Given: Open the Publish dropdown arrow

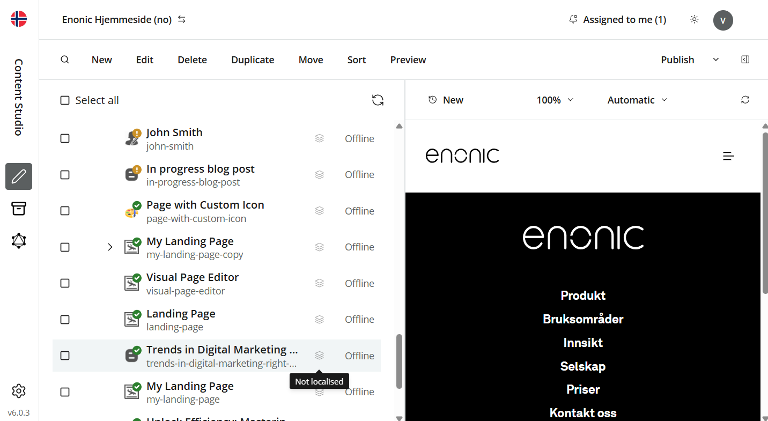Looking at the screenshot, I should [x=716, y=60].
